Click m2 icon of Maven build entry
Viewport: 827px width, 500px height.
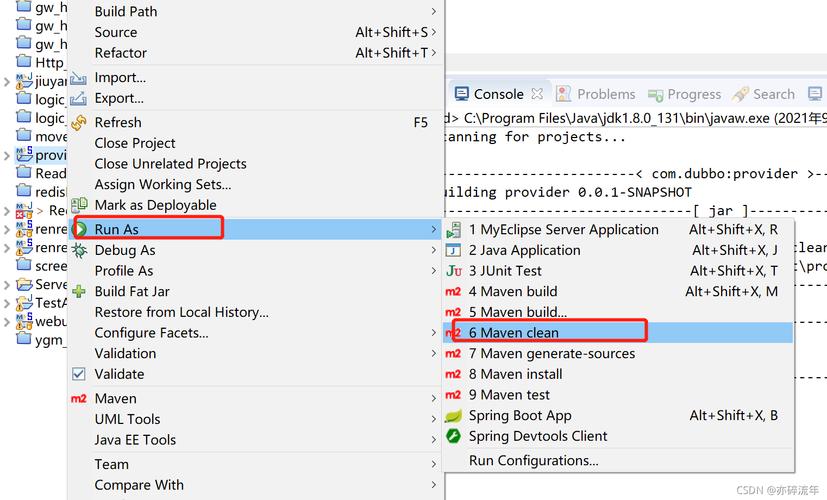453,292
